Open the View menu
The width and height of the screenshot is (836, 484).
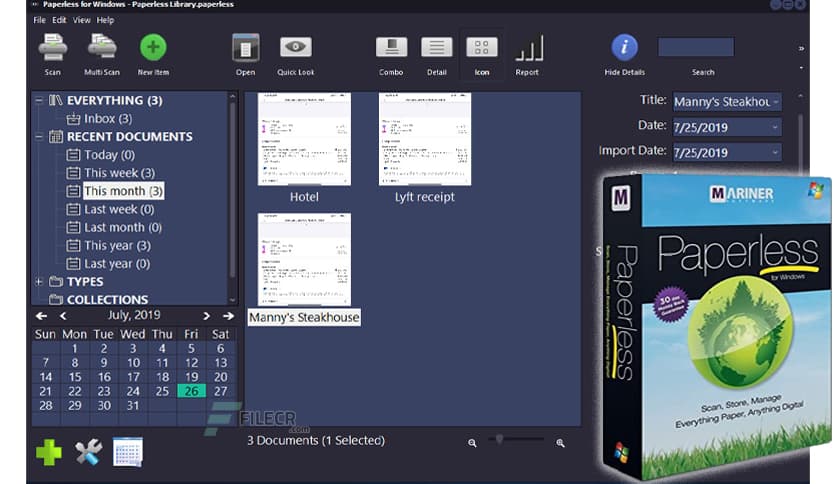[x=82, y=20]
